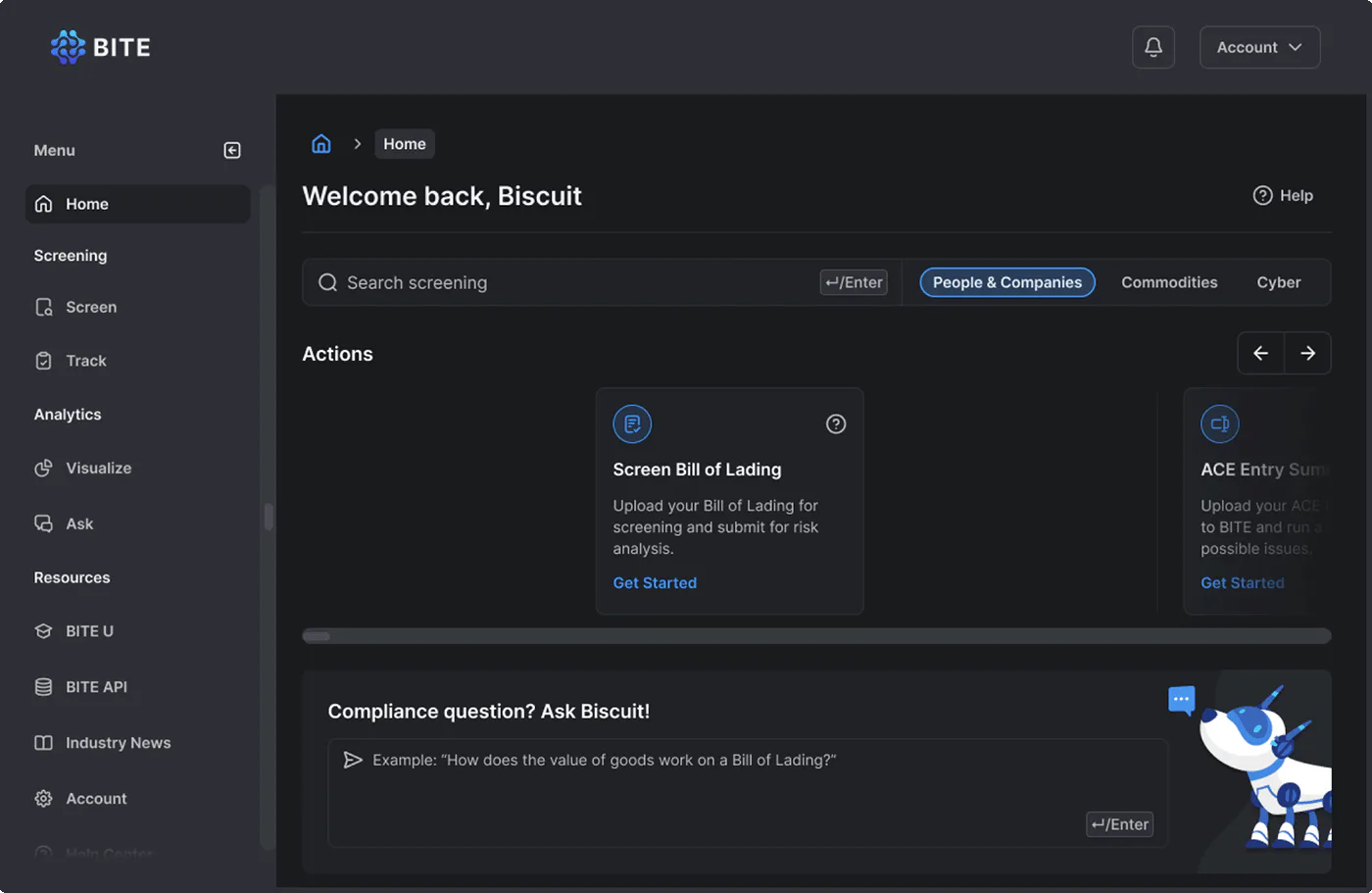This screenshot has height=893, width=1372.
Task: Show previous action cards
Action: [x=1261, y=353]
